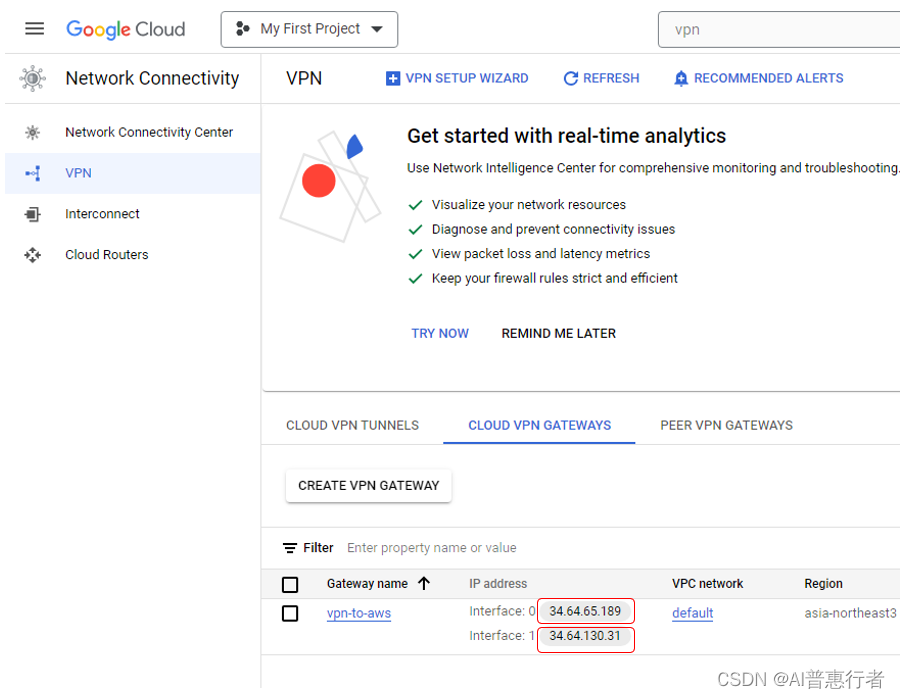Open the vpn-to-aws gateway link

coord(359,614)
